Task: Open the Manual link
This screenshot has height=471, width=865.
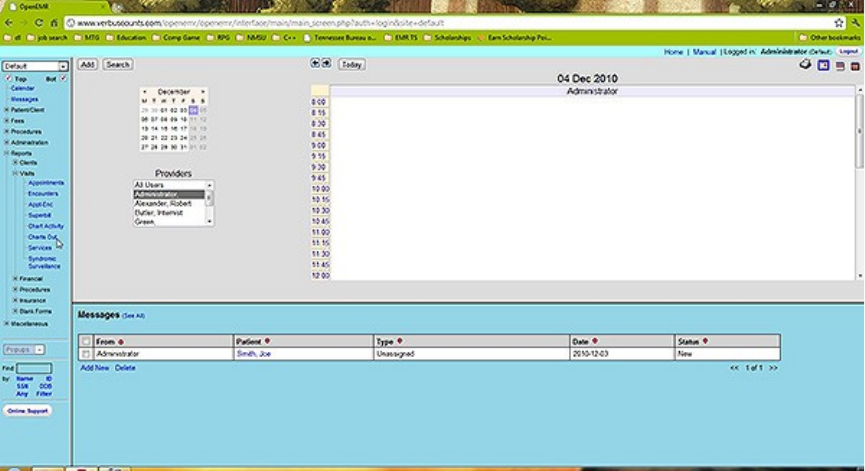Action: tap(704, 52)
